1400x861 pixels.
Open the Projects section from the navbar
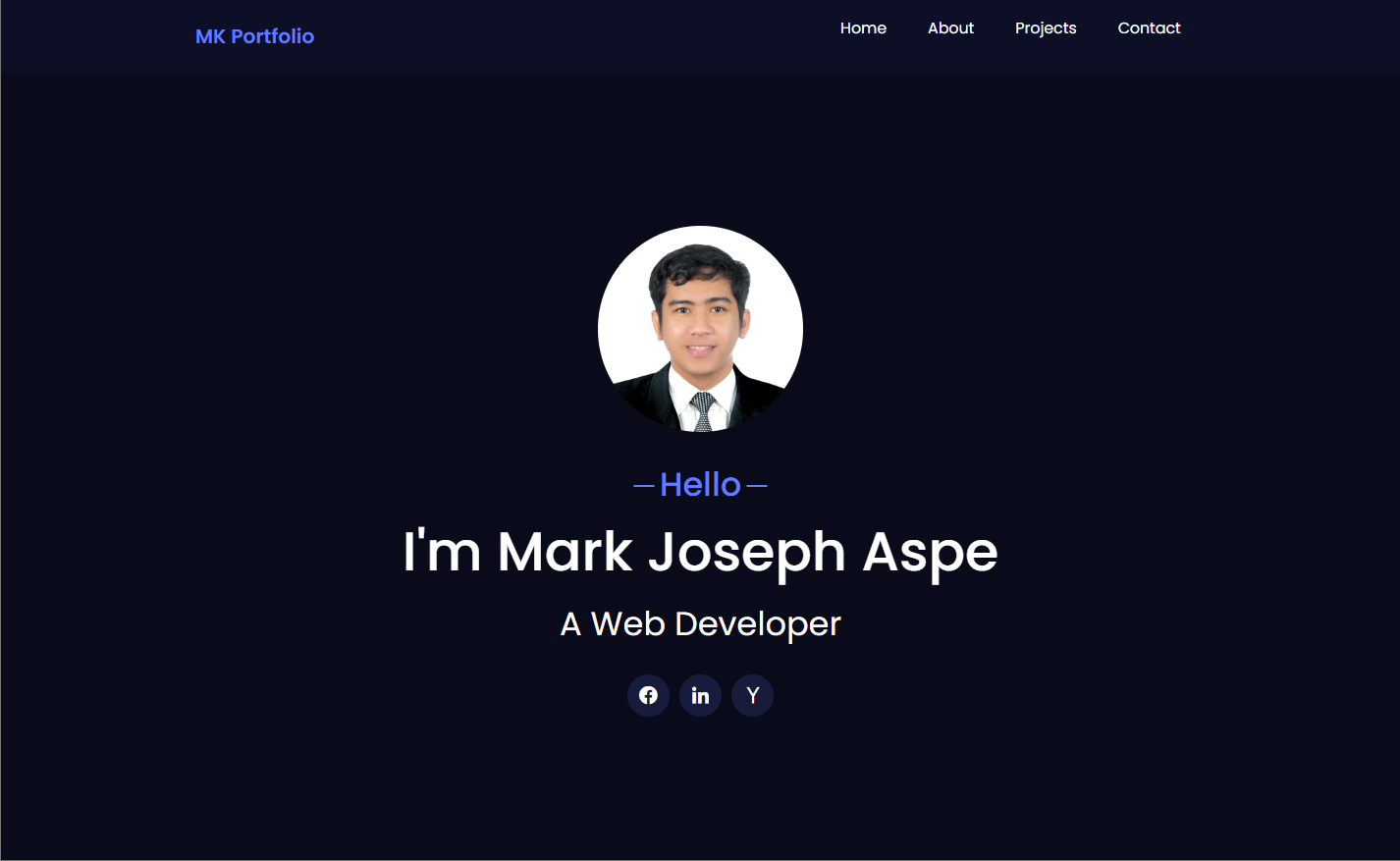coord(1045,27)
